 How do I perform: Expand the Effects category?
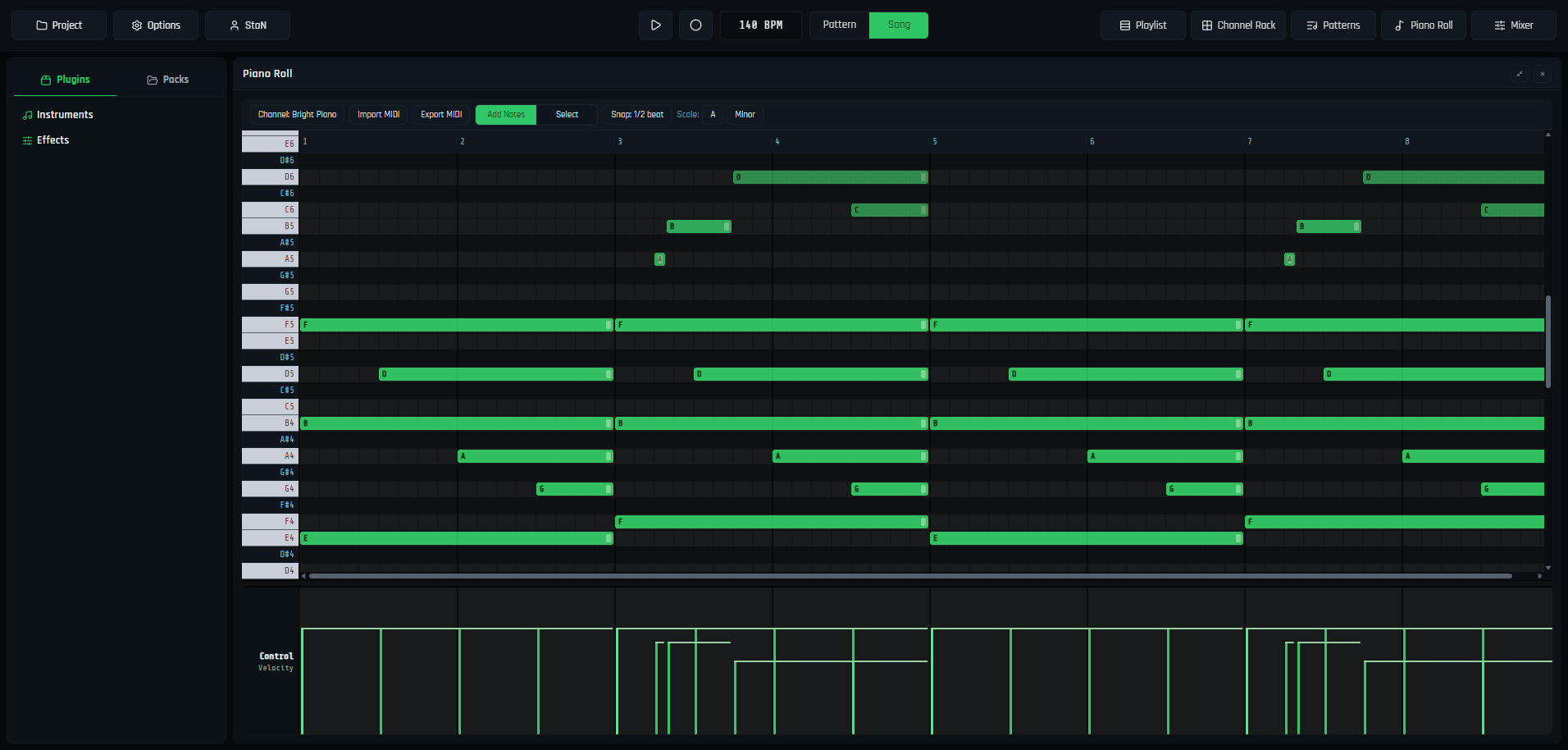[46, 140]
